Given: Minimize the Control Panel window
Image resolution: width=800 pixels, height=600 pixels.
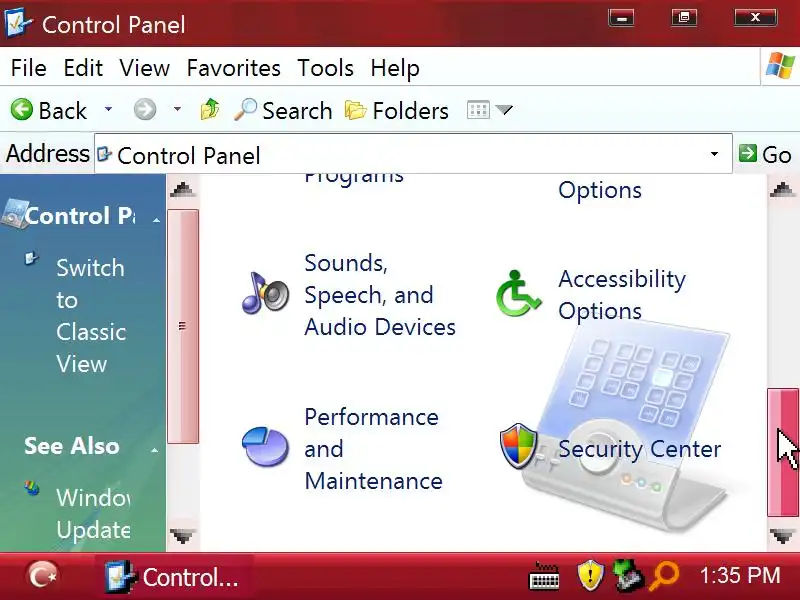Looking at the screenshot, I should (621, 18).
